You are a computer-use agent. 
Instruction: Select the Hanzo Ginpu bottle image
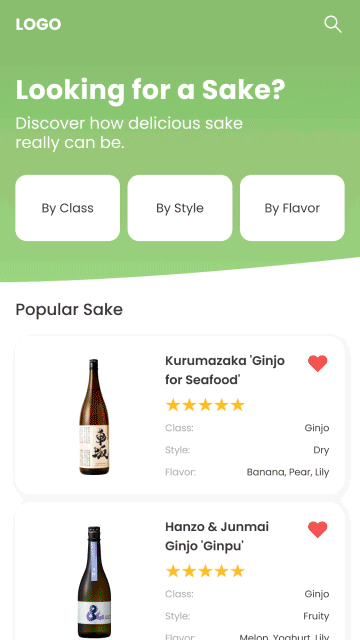tap(94, 582)
